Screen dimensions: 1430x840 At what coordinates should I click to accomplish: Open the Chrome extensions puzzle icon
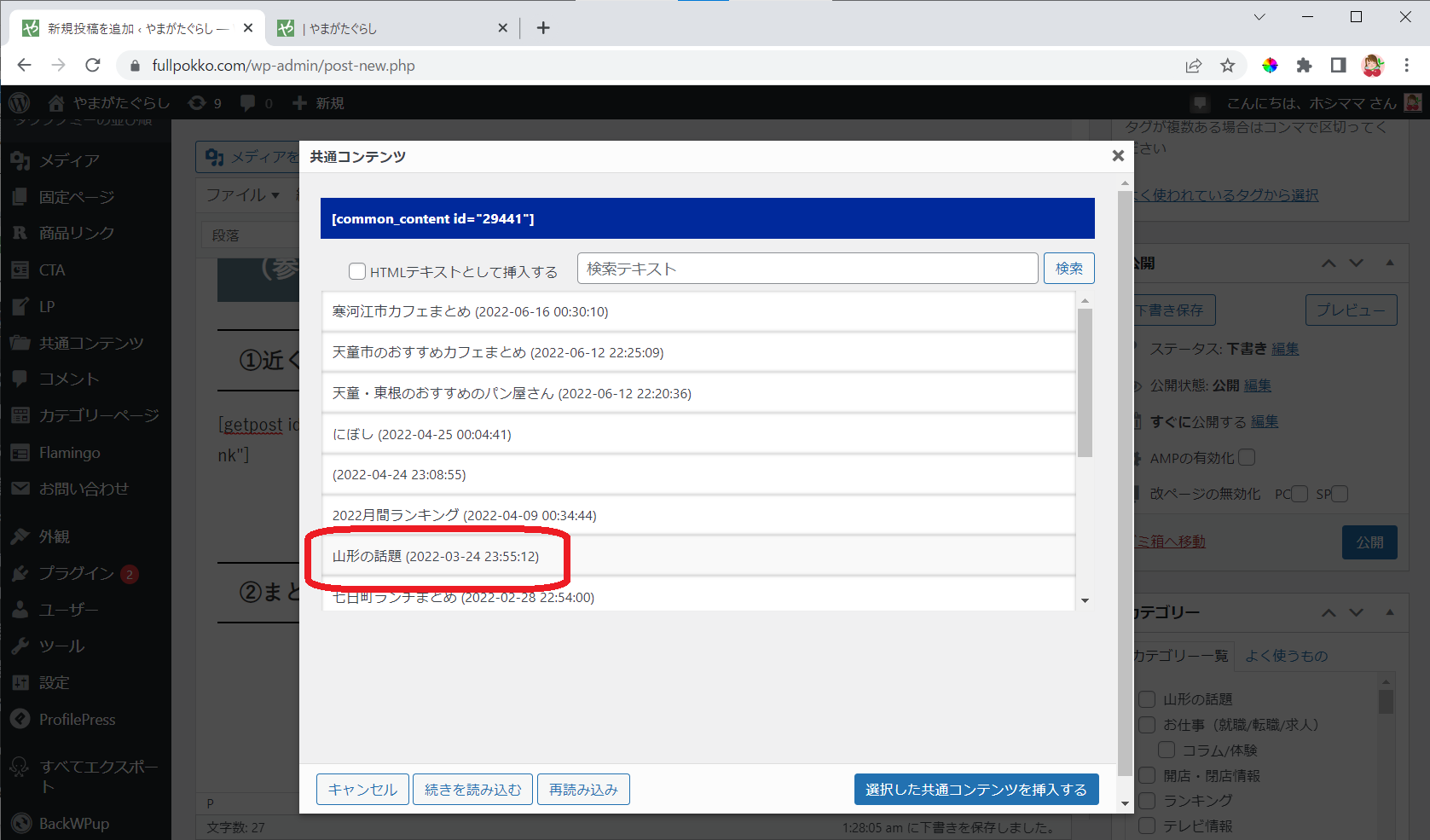tap(1304, 66)
